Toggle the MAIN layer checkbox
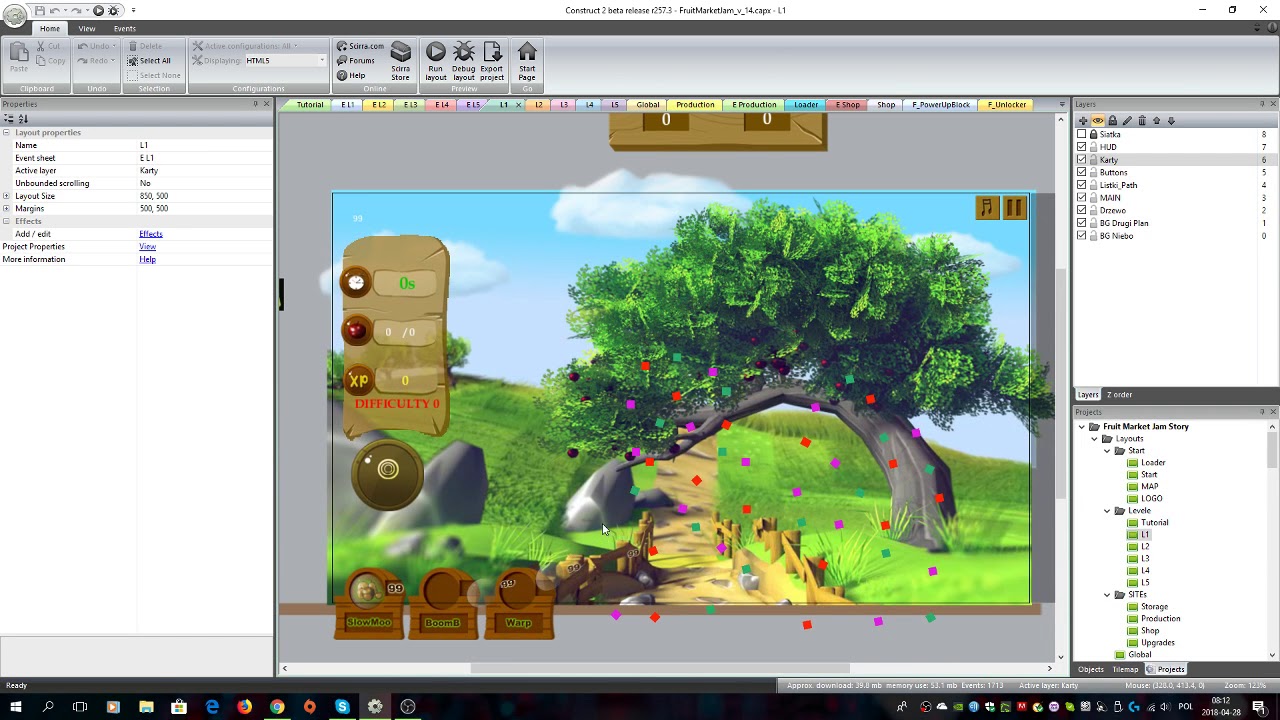 pos(1082,198)
